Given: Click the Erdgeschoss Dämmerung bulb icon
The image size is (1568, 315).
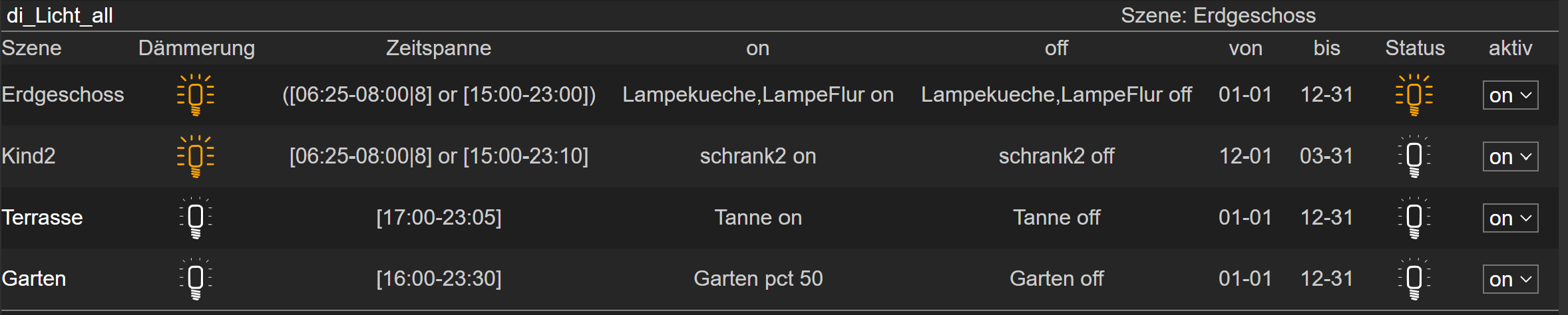Looking at the screenshot, I should click(x=196, y=95).
